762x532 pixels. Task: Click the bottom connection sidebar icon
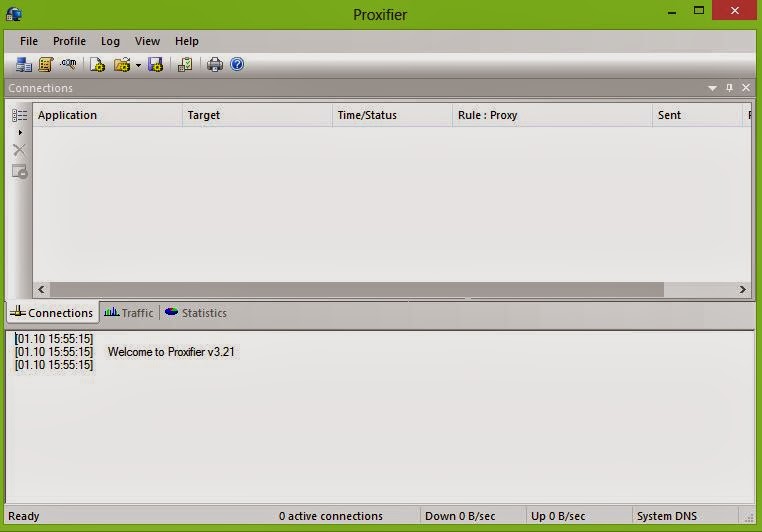point(19,172)
